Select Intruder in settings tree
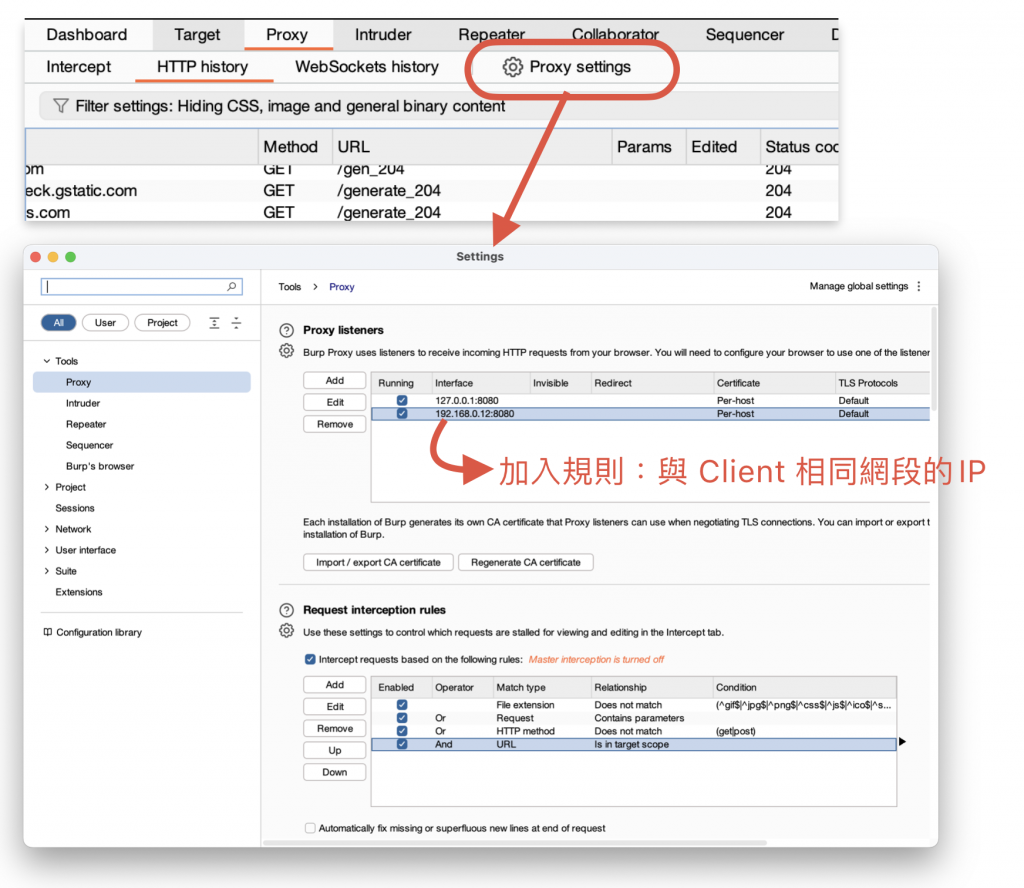The image size is (1024, 888). point(83,404)
